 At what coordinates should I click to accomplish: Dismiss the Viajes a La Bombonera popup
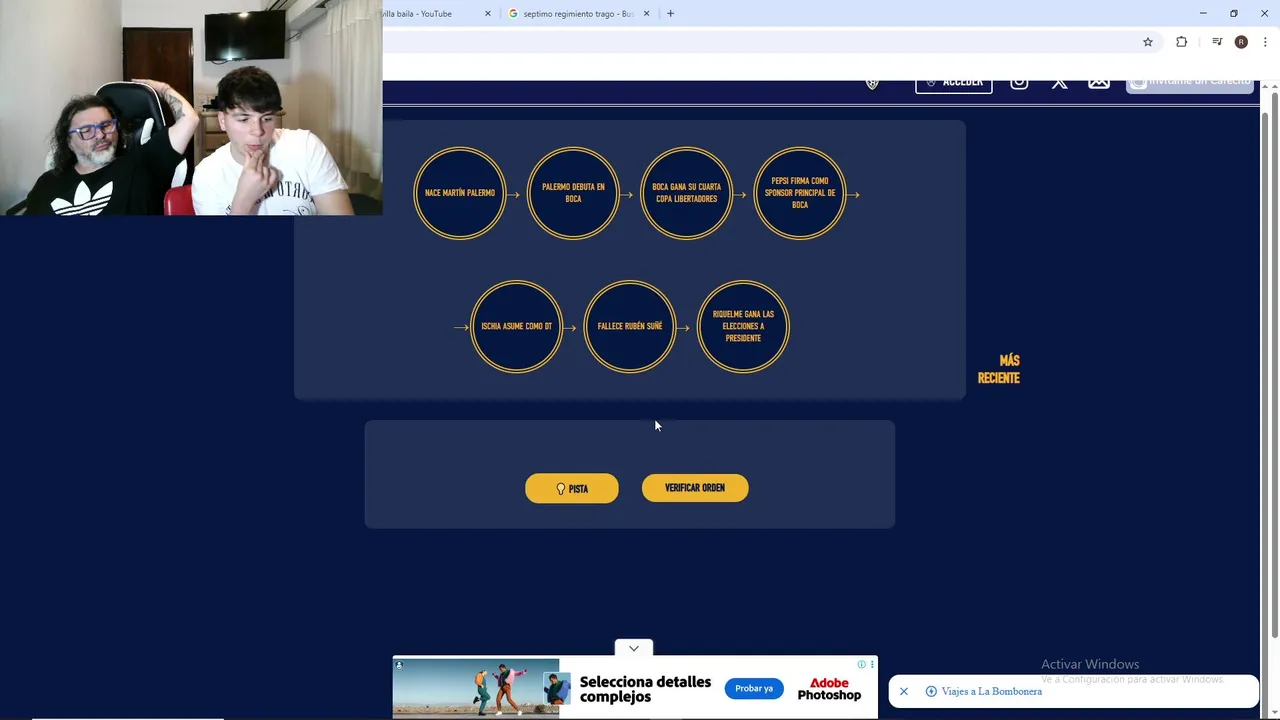pos(904,692)
